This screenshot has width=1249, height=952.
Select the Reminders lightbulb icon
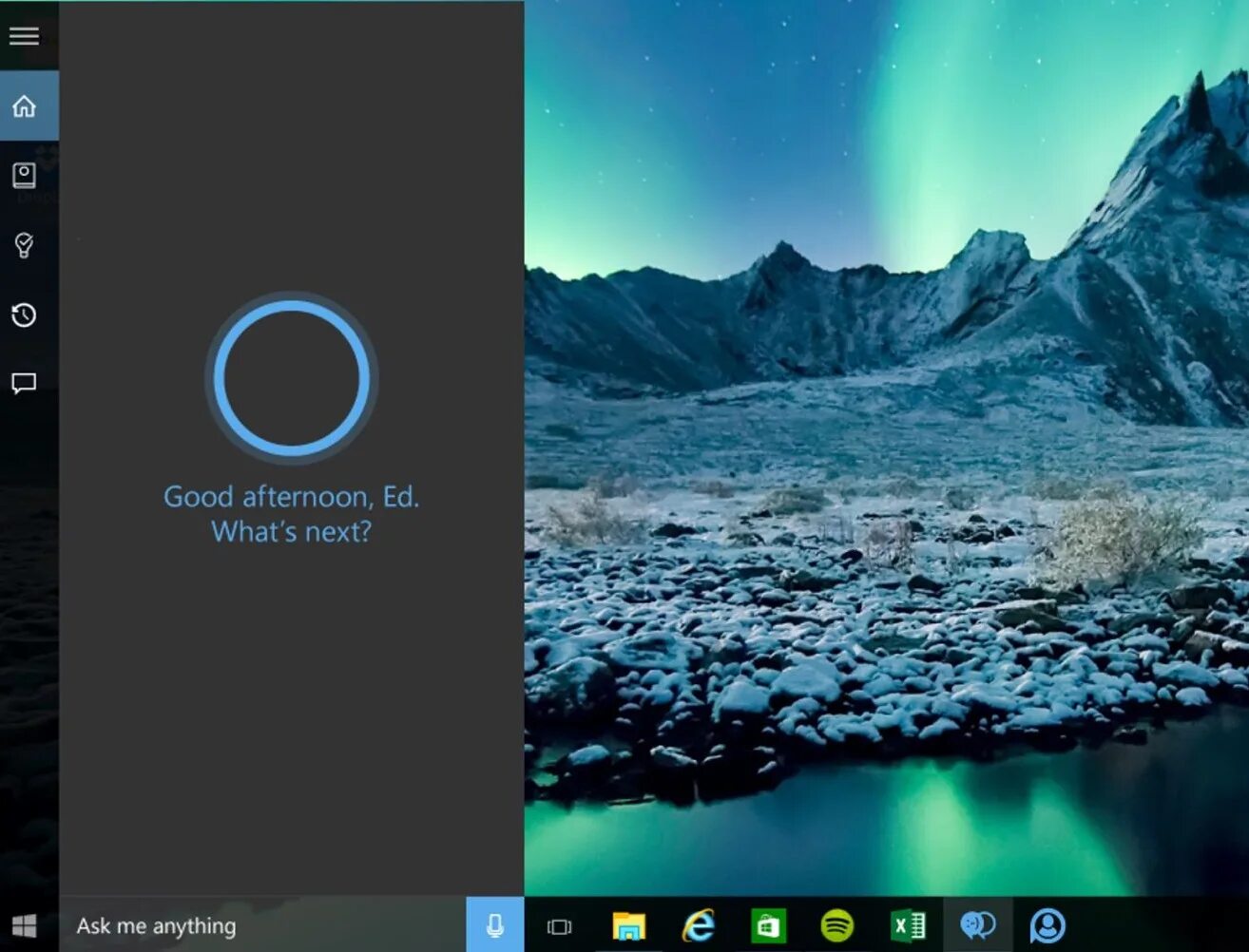(23, 246)
